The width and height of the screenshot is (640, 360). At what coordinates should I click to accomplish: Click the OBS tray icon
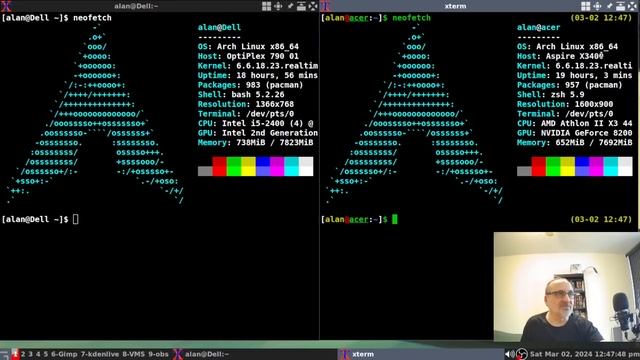521,354
